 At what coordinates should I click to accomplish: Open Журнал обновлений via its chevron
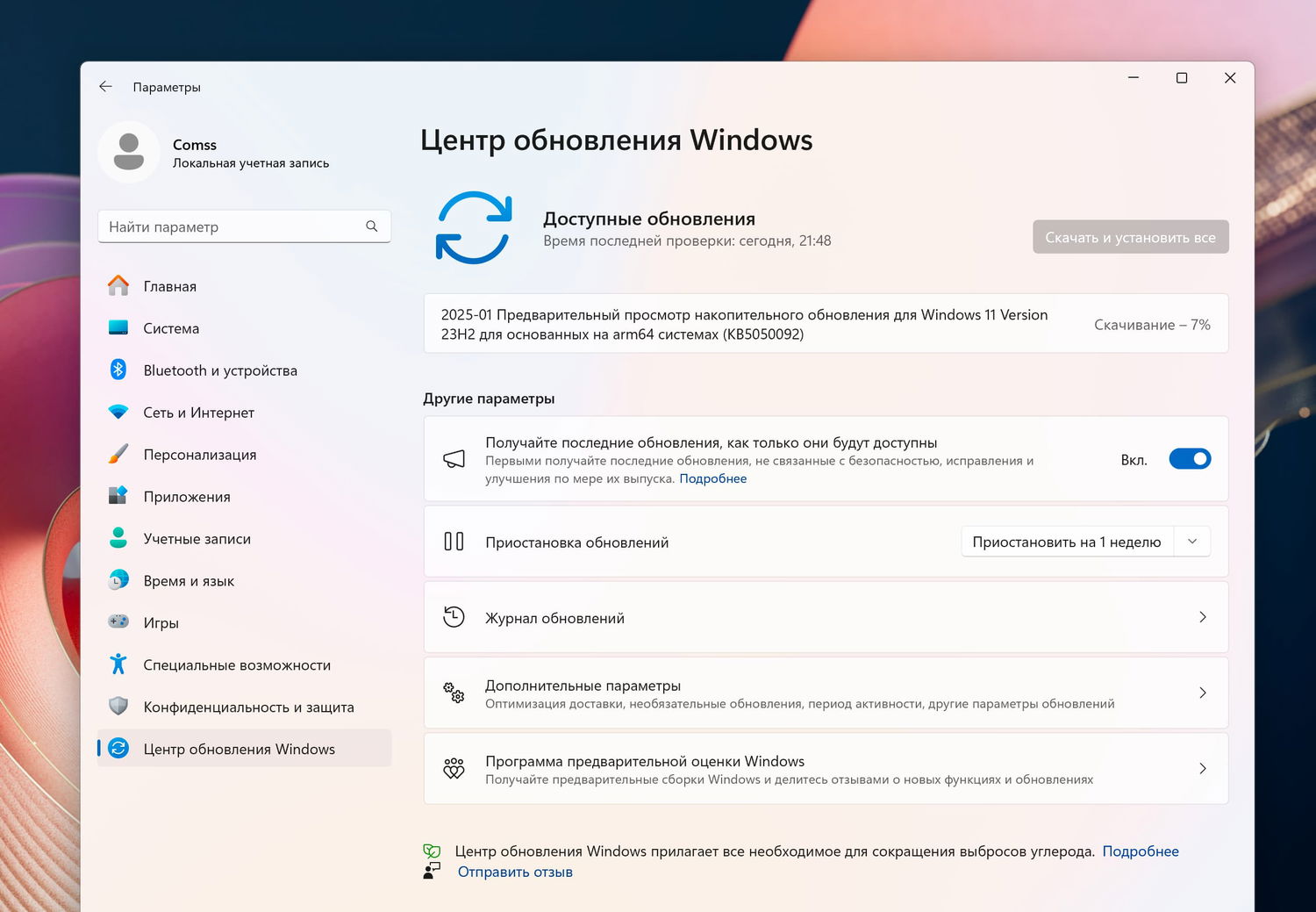pyautogui.click(x=1203, y=617)
